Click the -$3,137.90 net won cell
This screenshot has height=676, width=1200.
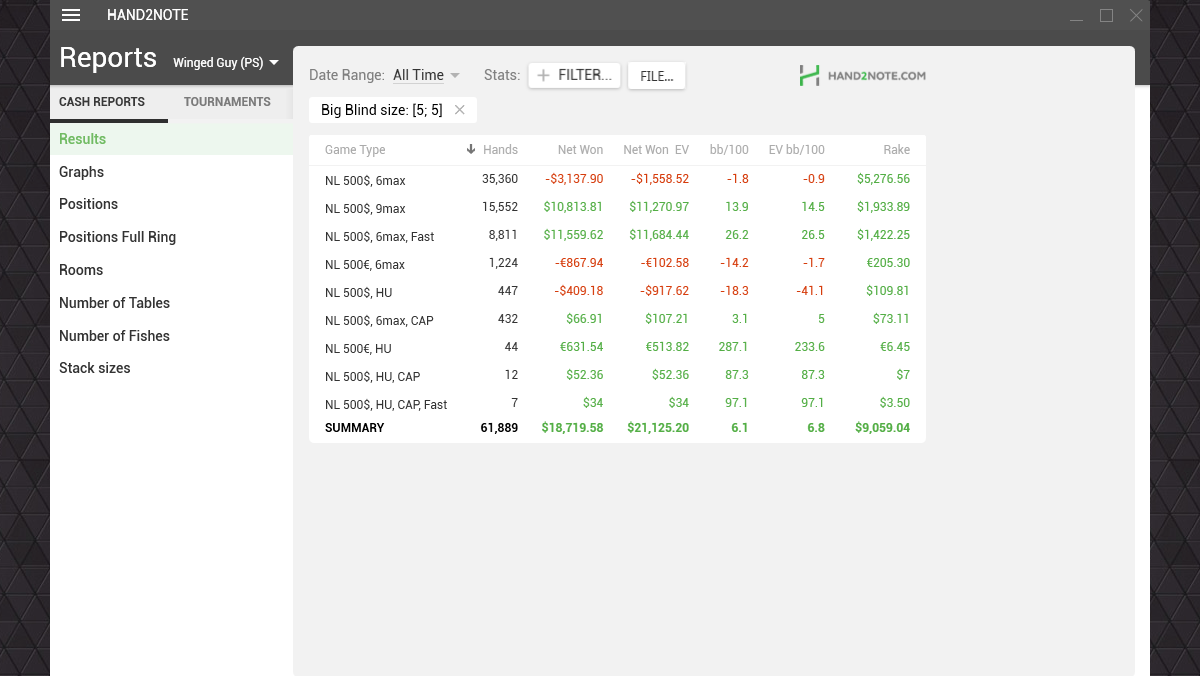pyautogui.click(x=574, y=179)
